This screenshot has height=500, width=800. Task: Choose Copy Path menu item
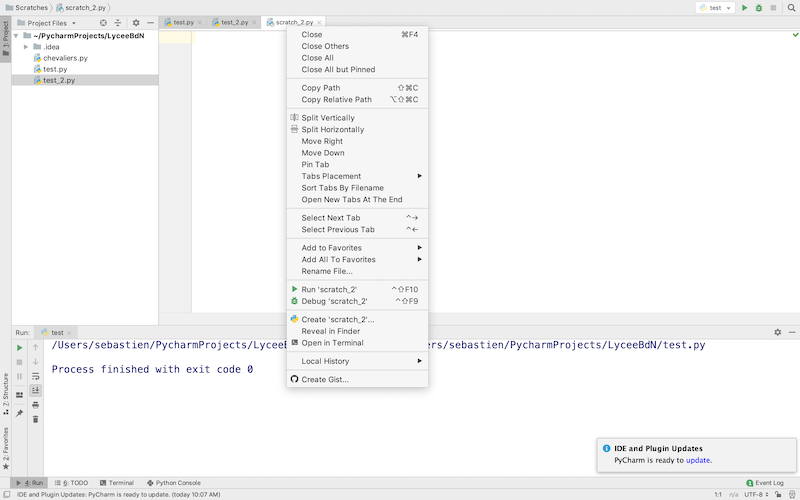click(x=357, y=88)
